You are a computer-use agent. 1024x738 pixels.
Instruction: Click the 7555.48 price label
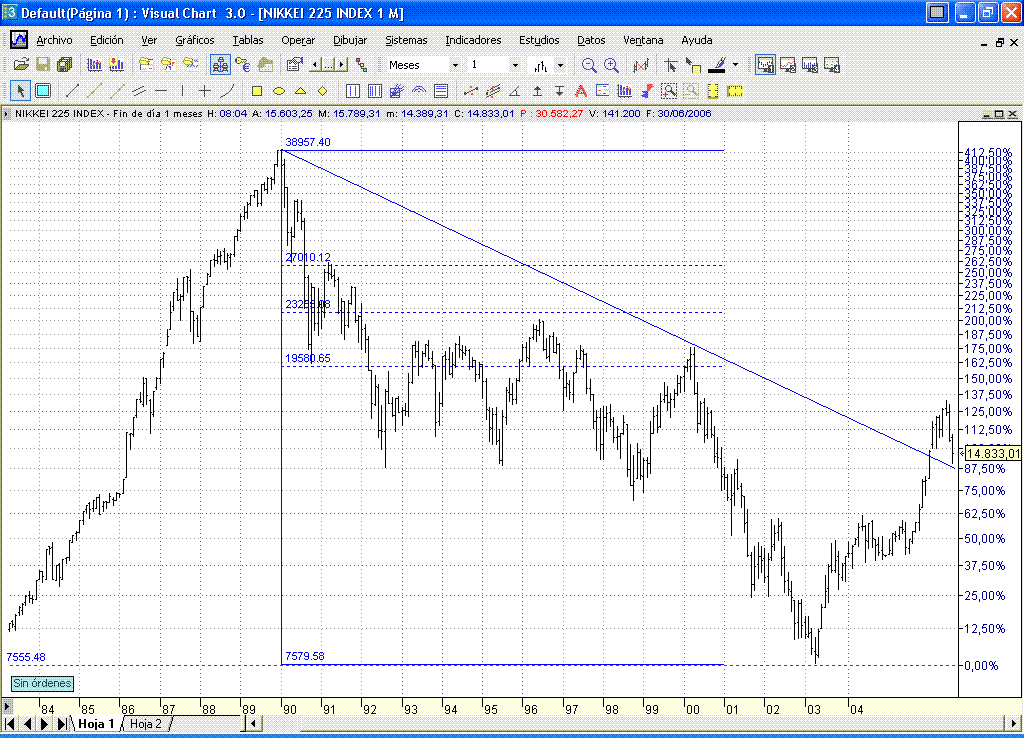click(x=26, y=657)
